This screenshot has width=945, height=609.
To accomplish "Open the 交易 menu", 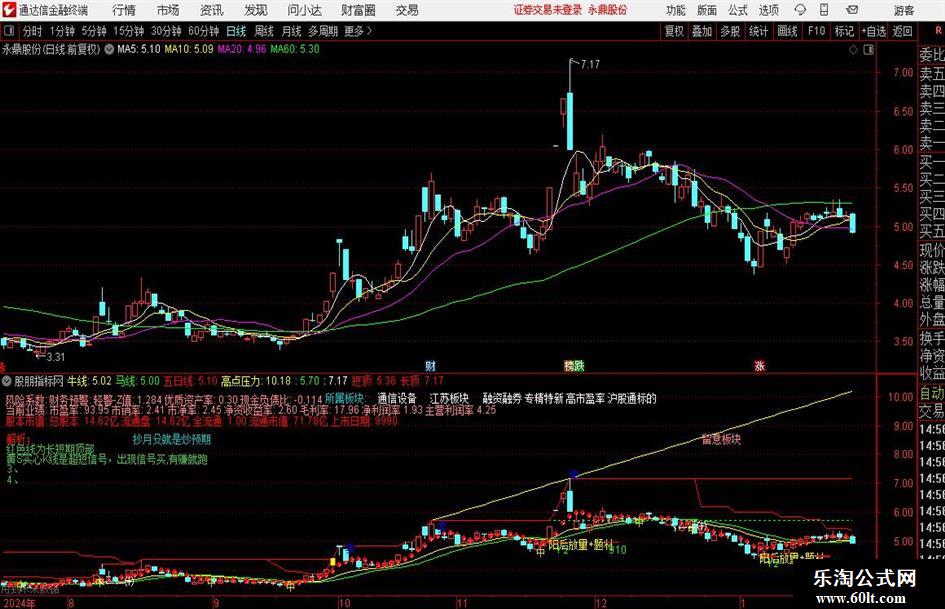I will pyautogui.click(x=407, y=10).
